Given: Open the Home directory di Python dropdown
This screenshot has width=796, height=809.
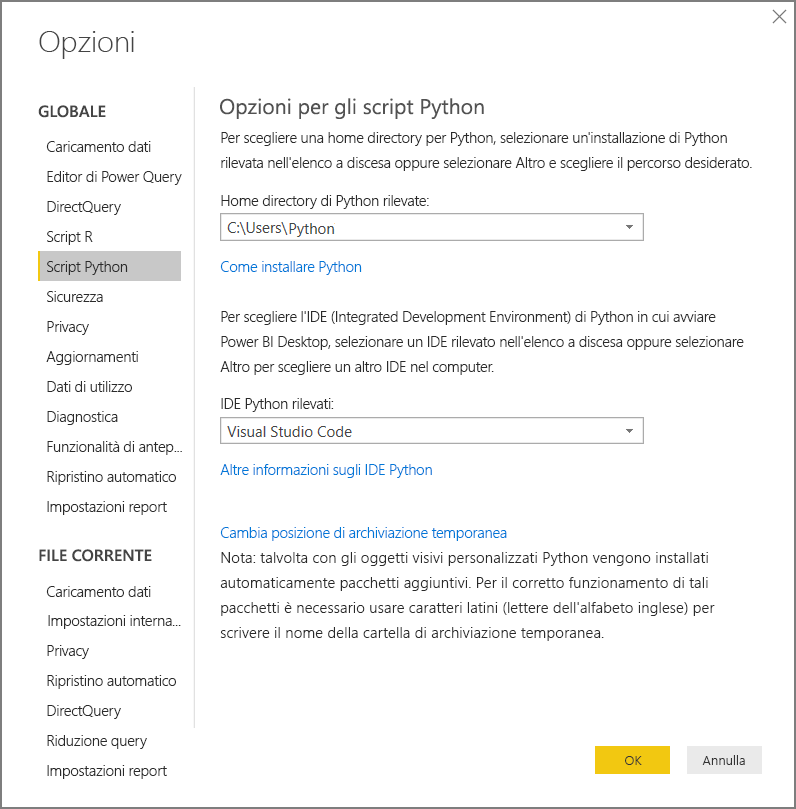Looking at the screenshot, I should pos(630,227).
